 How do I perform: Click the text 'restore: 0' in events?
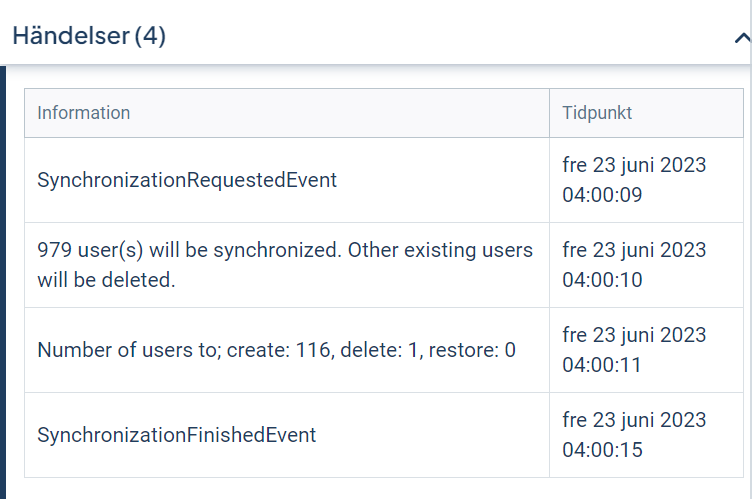point(472,350)
